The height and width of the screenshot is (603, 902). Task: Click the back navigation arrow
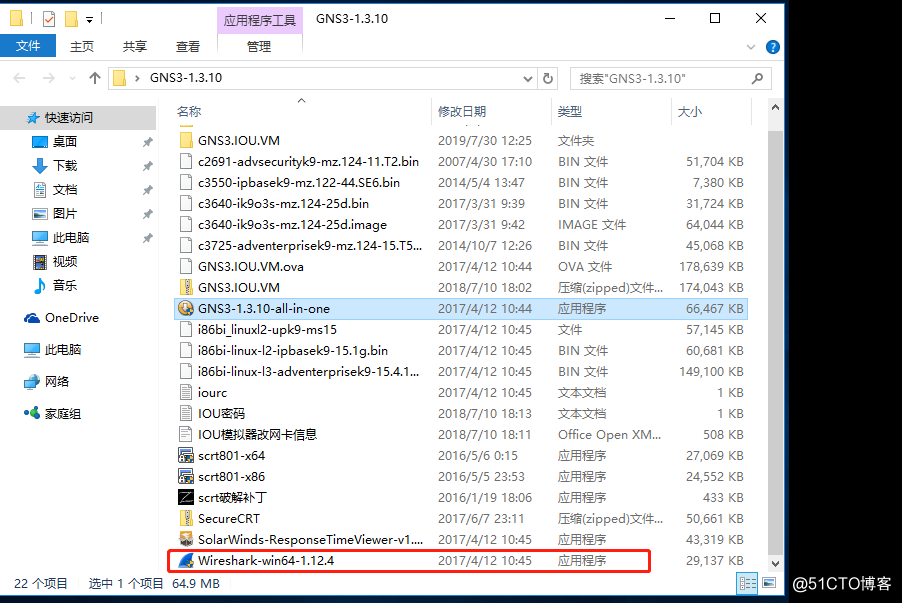19,78
